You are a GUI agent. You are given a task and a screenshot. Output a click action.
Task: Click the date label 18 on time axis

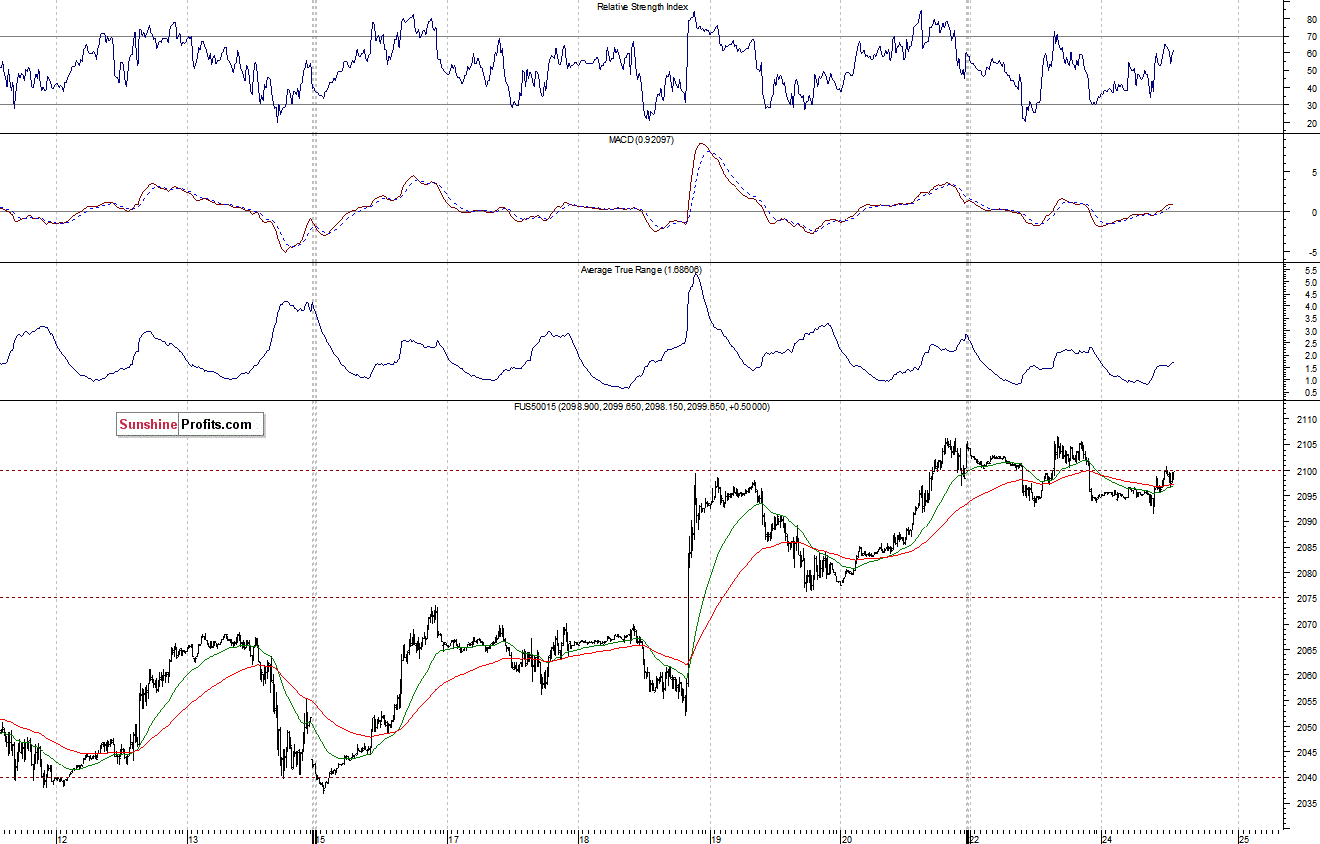tap(584, 838)
